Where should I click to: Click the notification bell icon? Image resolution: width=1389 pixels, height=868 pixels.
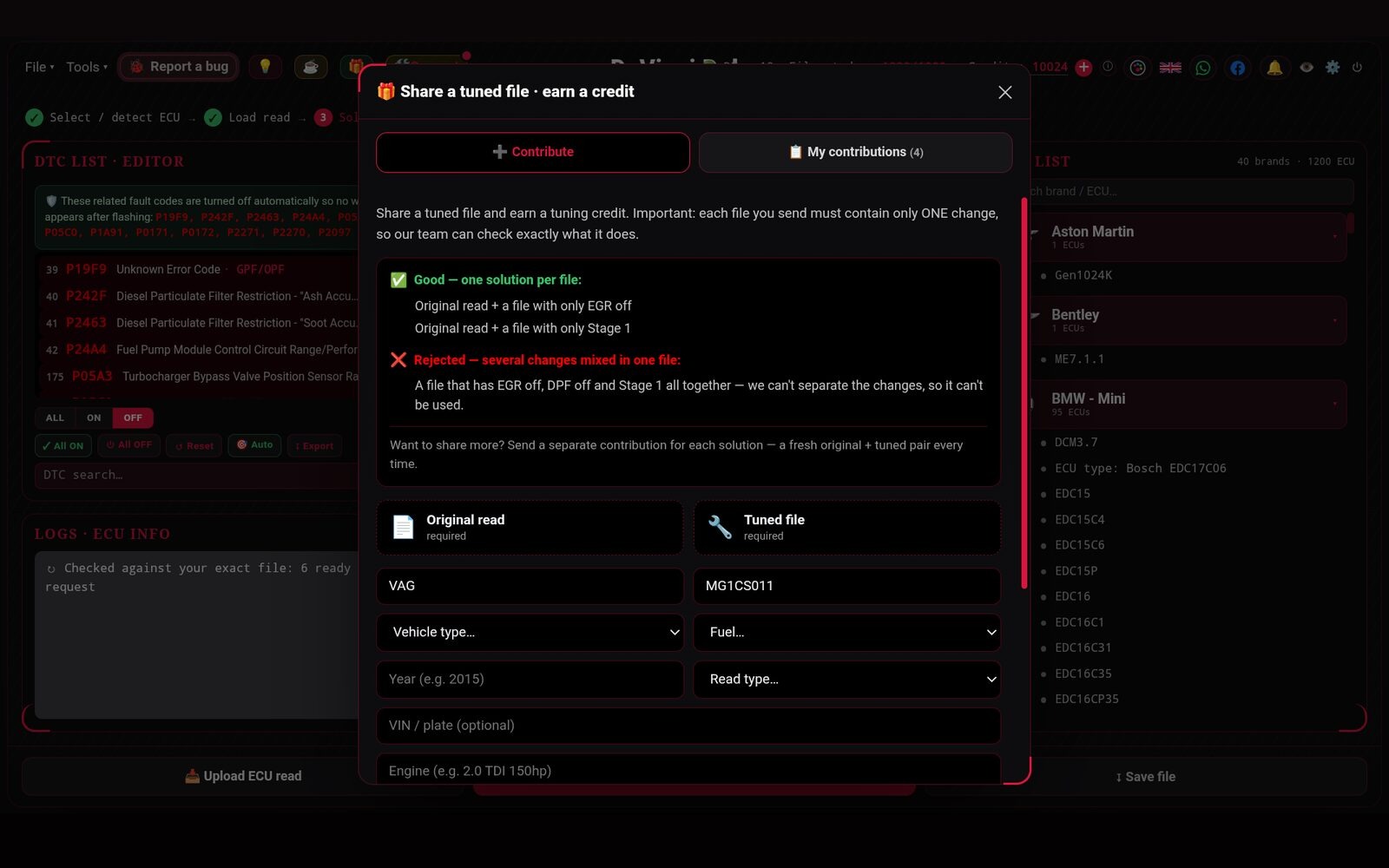[x=1274, y=67]
